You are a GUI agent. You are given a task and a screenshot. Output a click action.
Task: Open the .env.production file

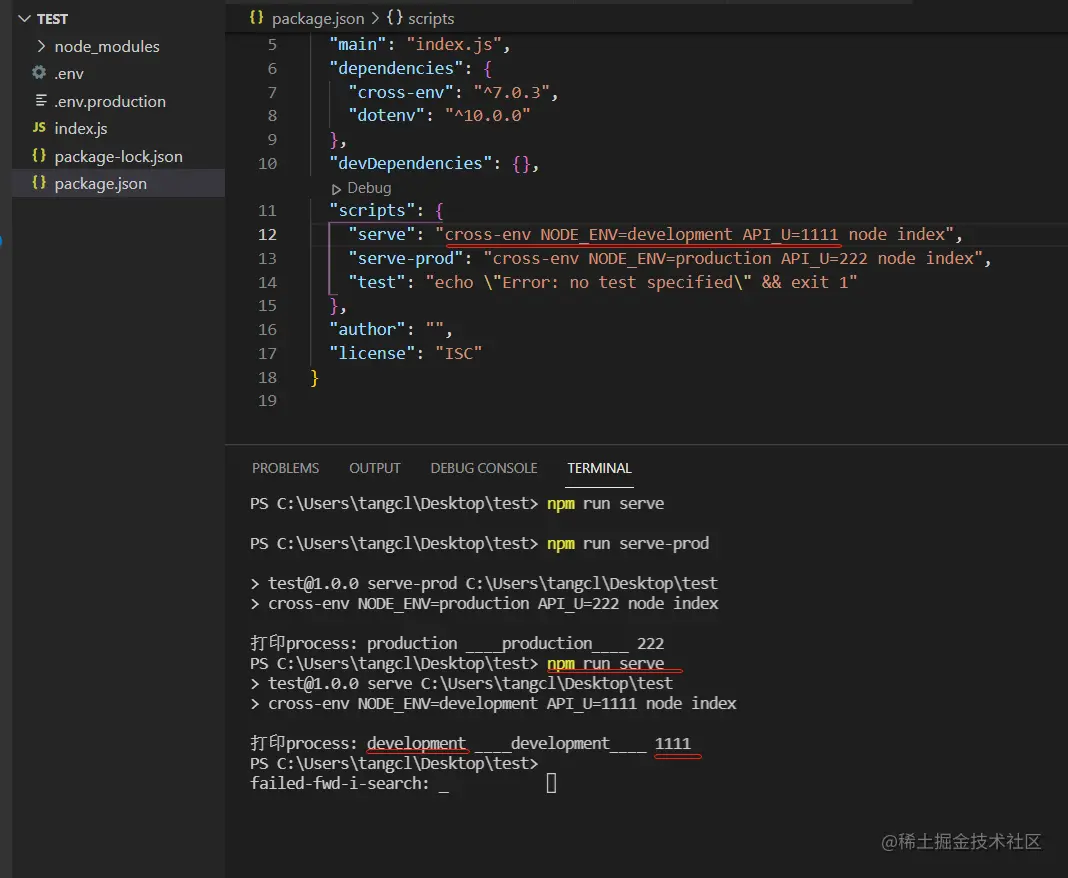click(110, 101)
